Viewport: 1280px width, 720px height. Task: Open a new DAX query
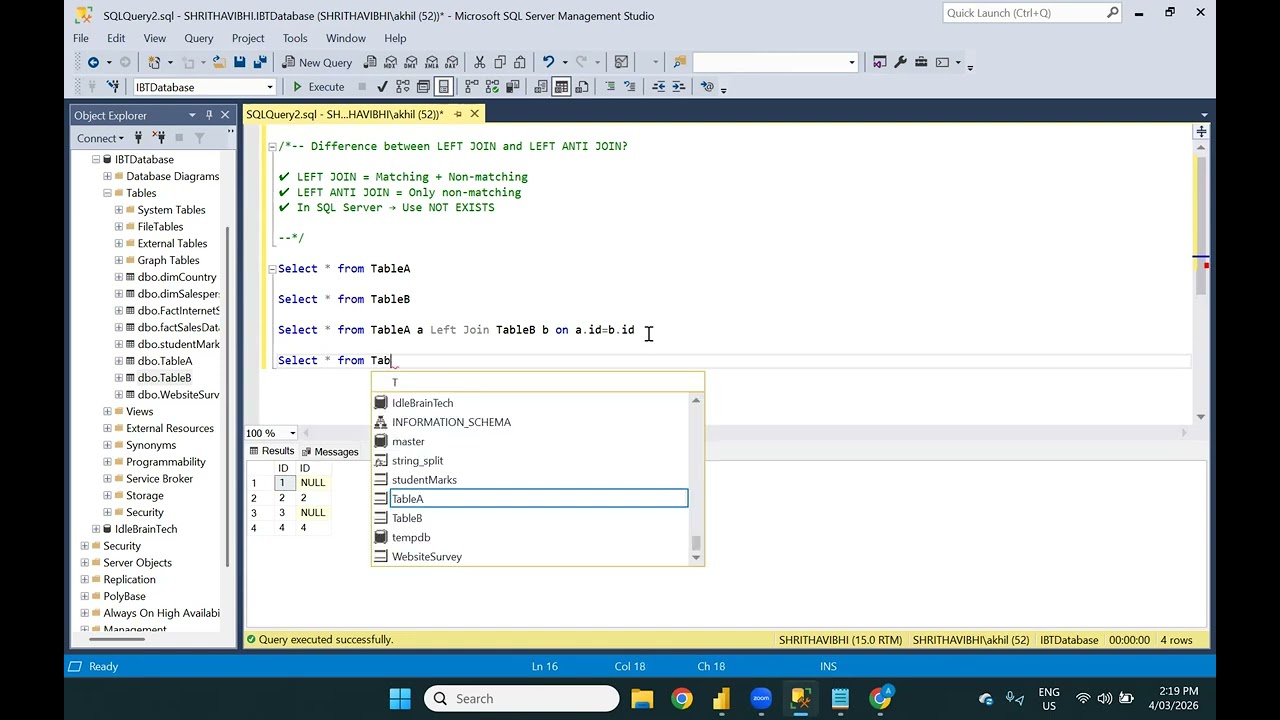click(x=452, y=62)
